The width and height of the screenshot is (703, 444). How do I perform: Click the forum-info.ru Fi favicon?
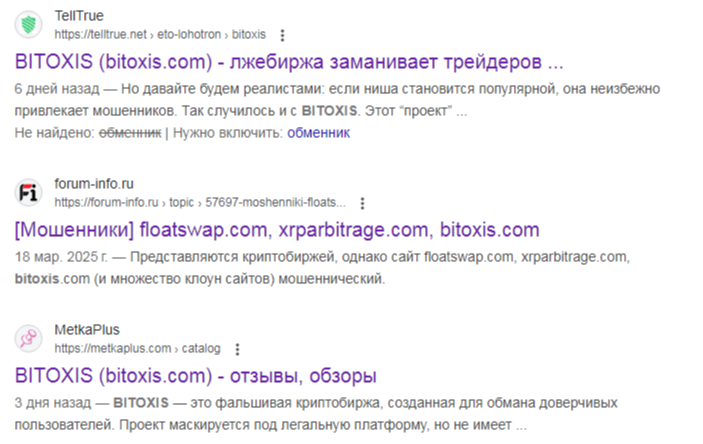tap(29, 193)
